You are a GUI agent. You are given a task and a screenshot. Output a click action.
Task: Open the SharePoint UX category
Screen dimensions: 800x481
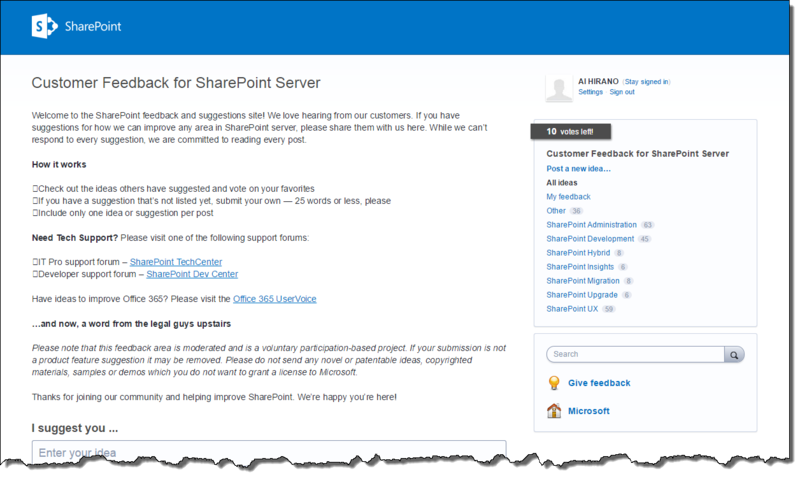572,309
